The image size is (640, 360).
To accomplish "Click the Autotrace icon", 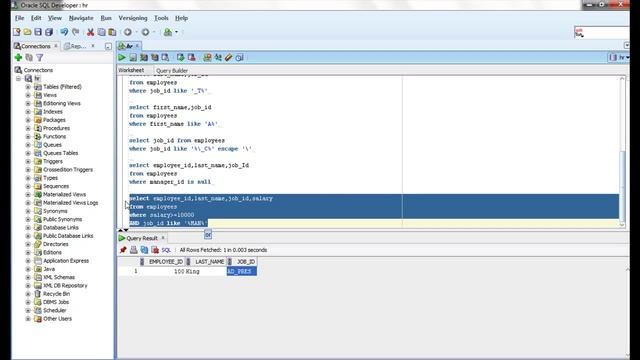I will click(x=155, y=58).
